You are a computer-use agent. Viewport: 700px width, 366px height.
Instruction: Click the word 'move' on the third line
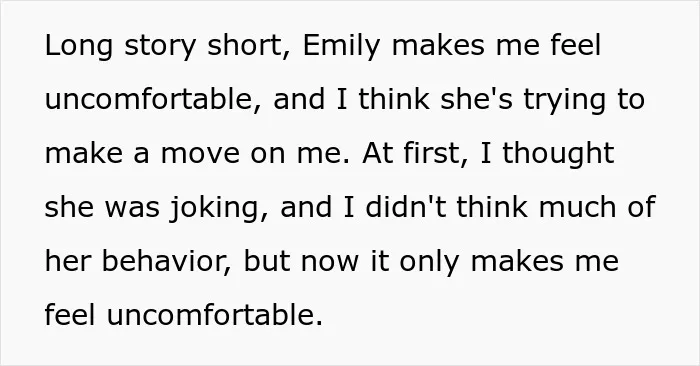(200, 154)
